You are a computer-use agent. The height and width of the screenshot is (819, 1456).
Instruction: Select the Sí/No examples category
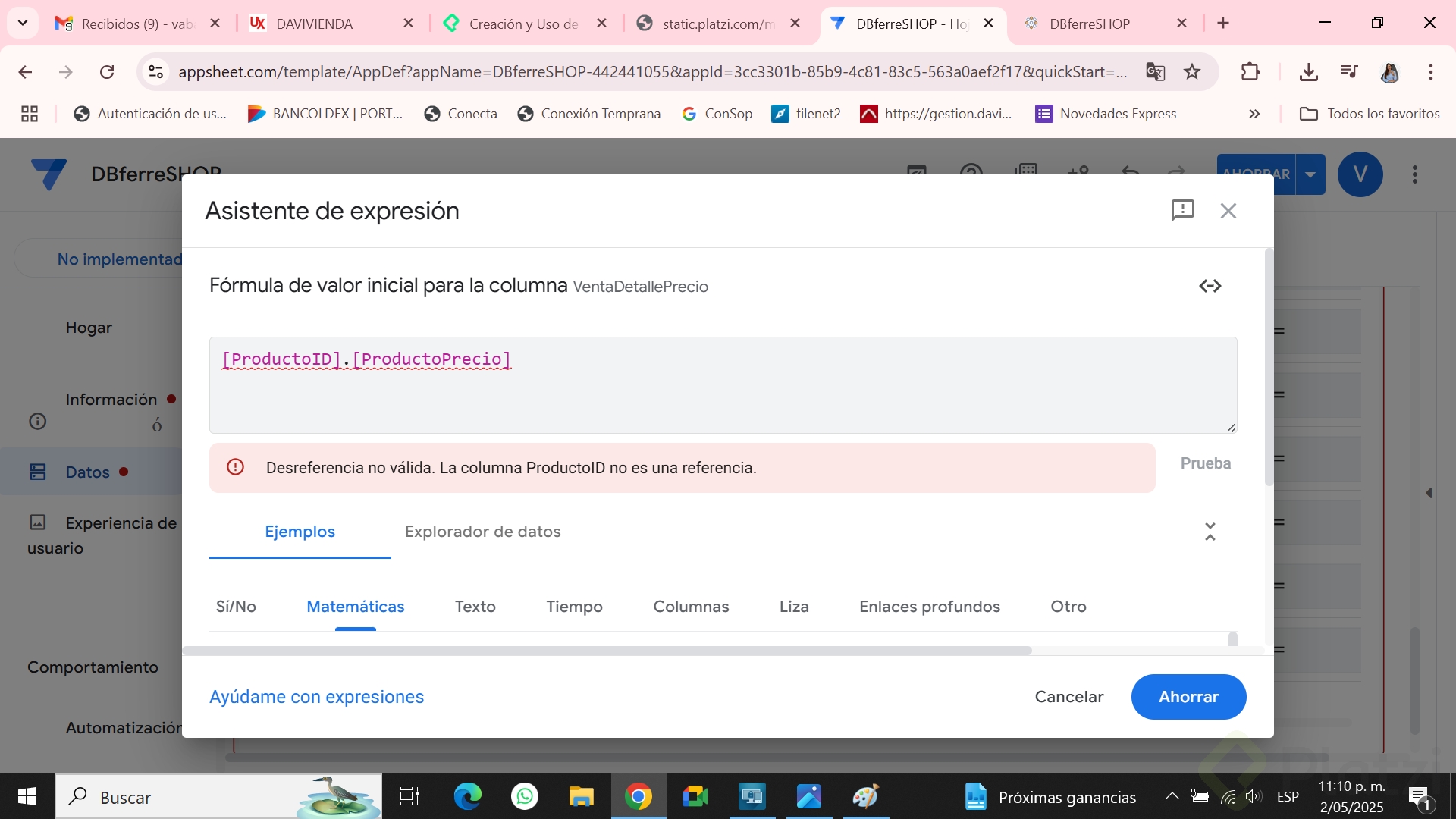(236, 607)
